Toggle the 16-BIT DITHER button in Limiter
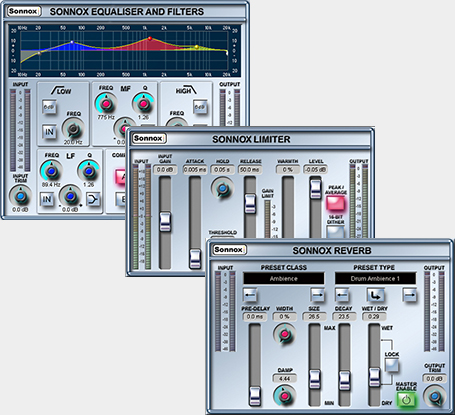Viewport: 455px width, 415px height. coord(335,232)
